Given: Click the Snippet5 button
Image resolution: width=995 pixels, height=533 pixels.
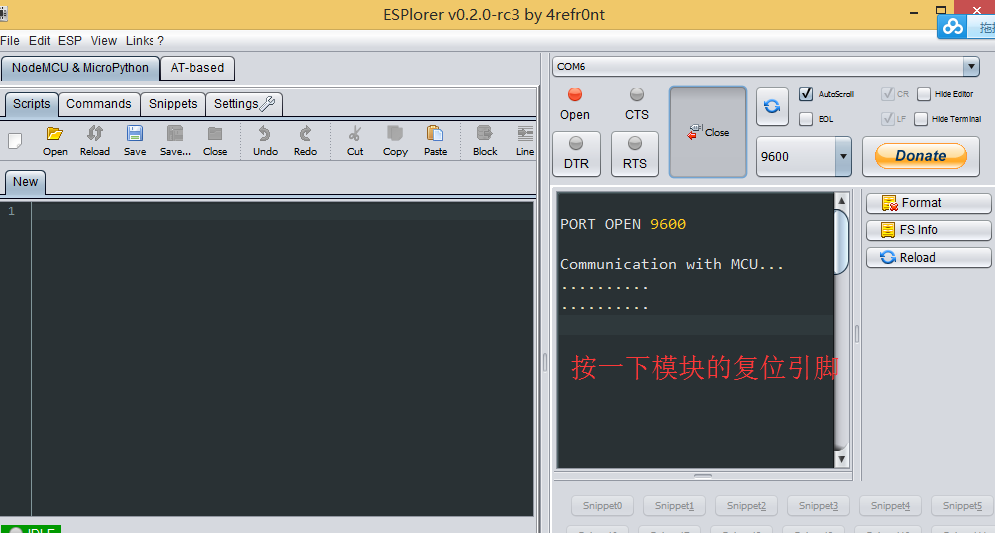Looking at the screenshot, I should 962,506.
